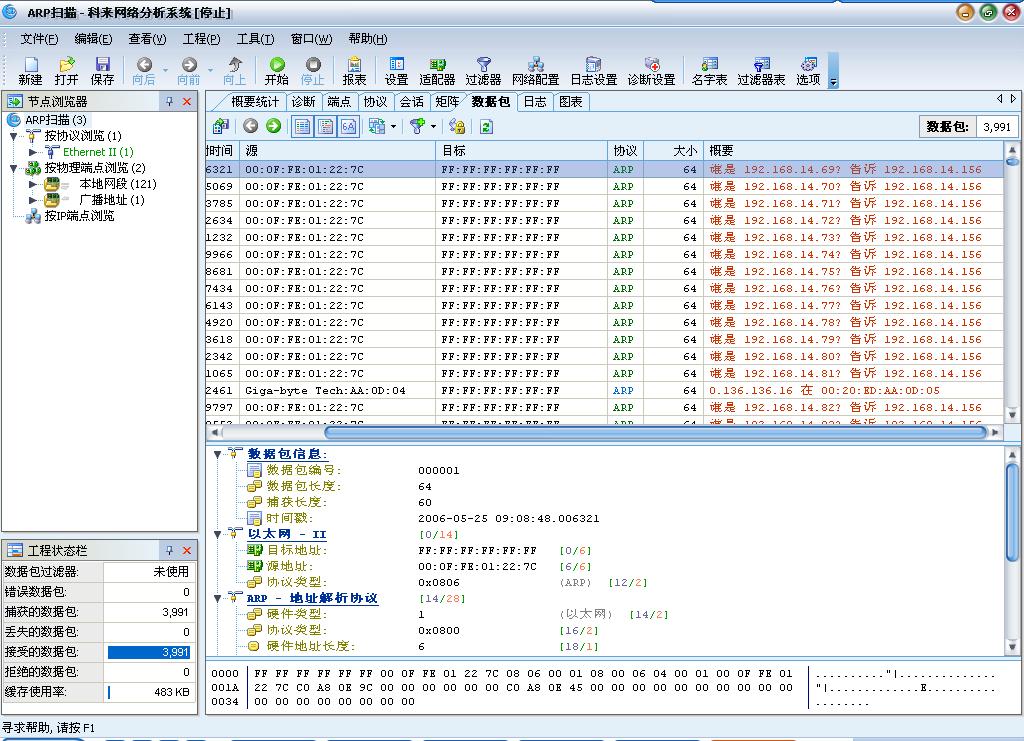Pin the 节点浏览器 panel

[169, 102]
